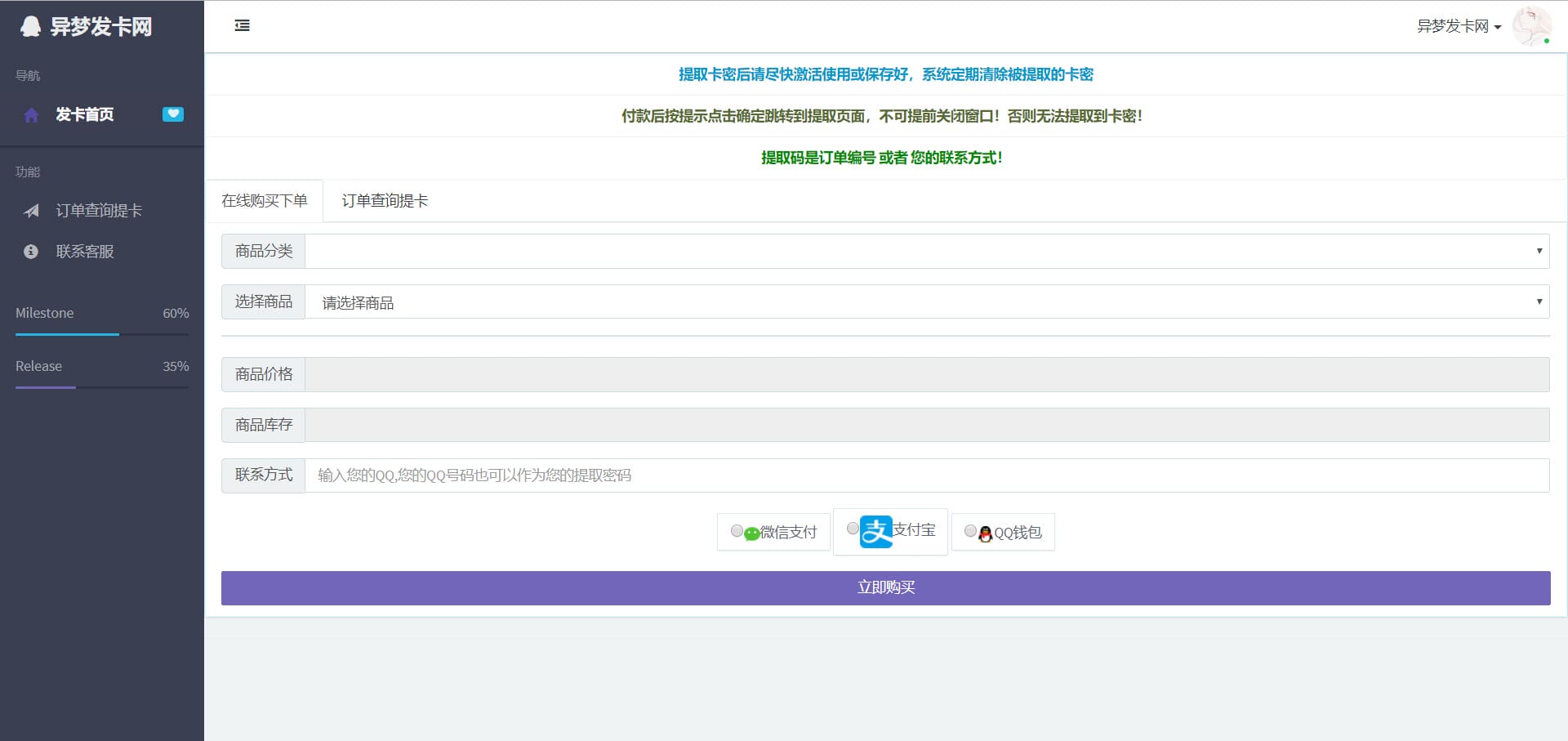Open the 异梦发卡网 account dropdown at top right
This screenshot has width=1568, height=741.
pos(1459,25)
